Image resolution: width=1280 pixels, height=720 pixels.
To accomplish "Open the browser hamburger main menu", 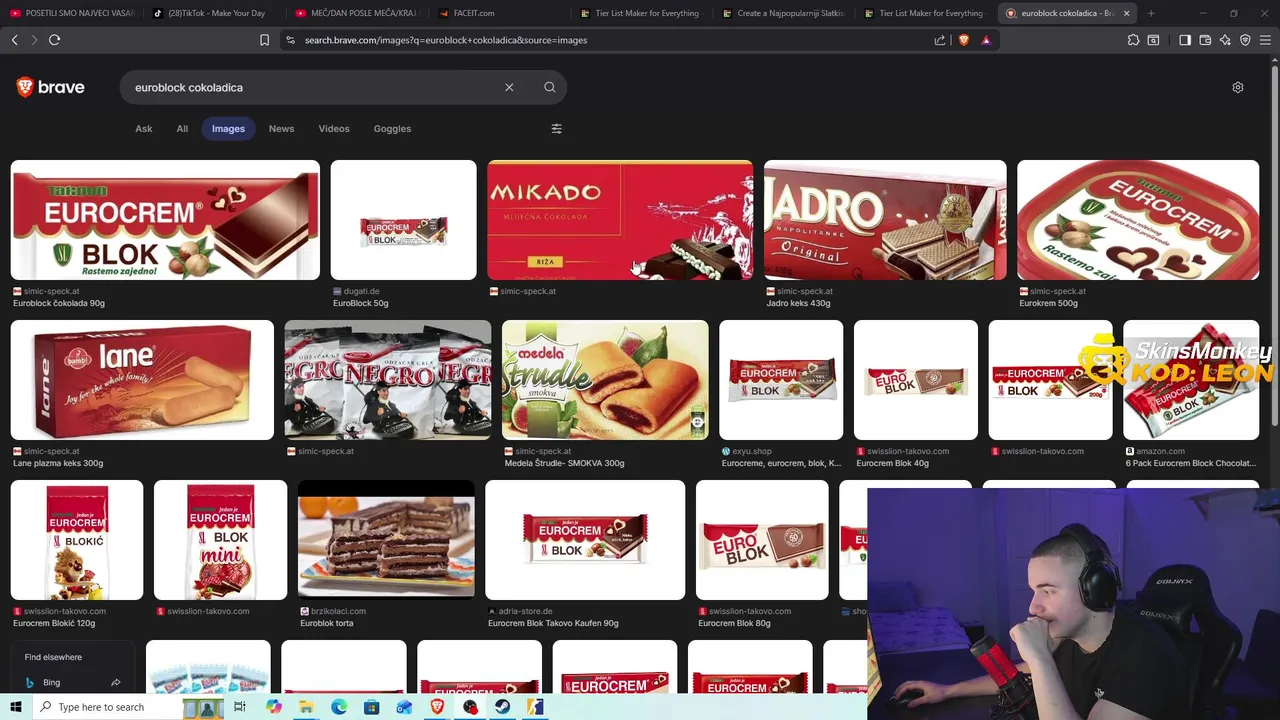I will pos(1265,40).
